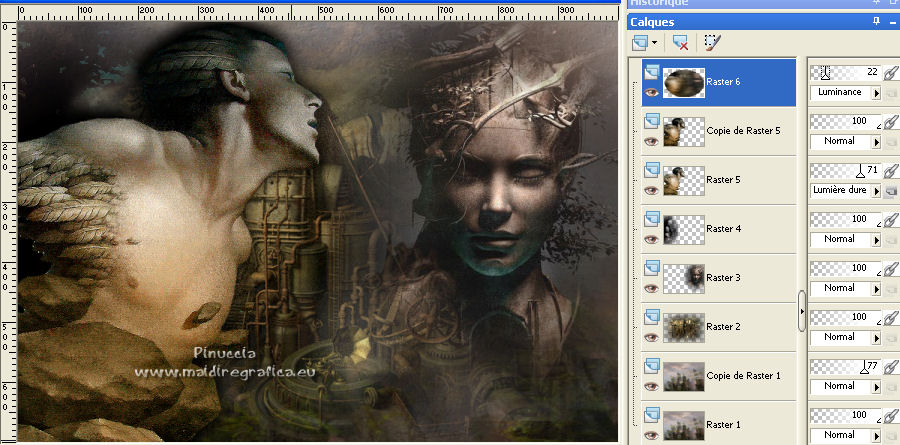
Task: Select layer name Raster 6
Action: pyautogui.click(x=723, y=82)
